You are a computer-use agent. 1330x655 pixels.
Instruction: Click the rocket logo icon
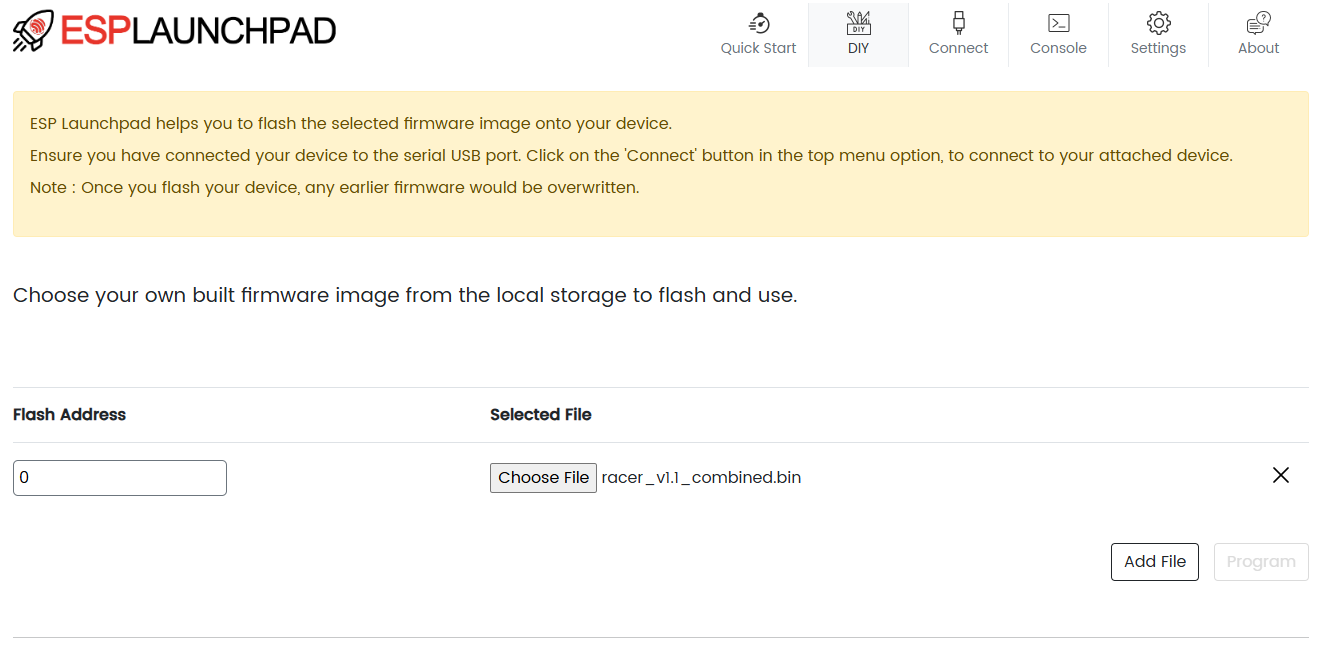pos(35,31)
